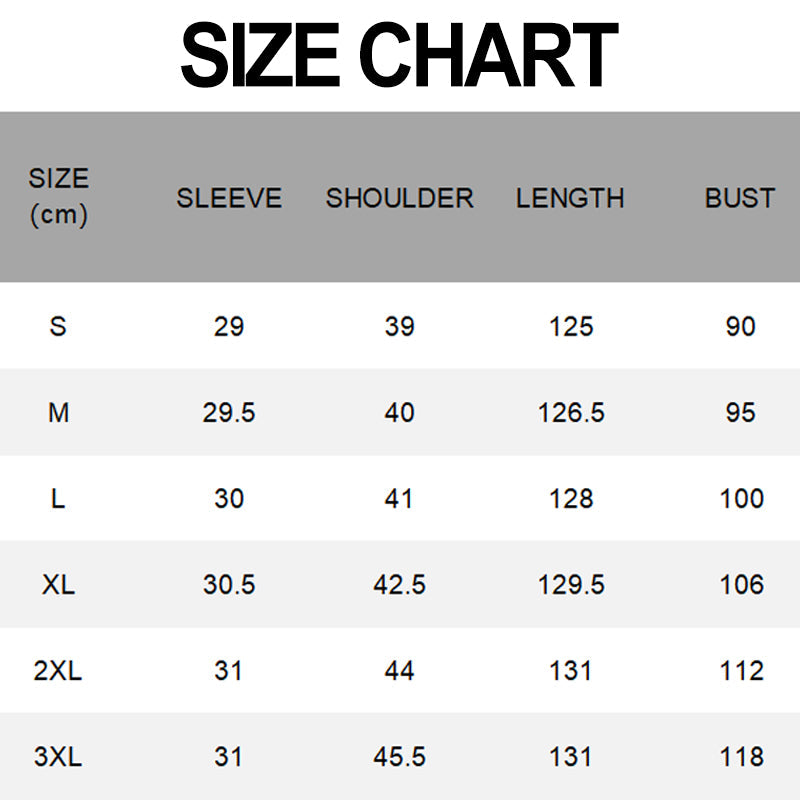Screen dimensions: 800x800
Task: Select bust value 106 for size XL
Action: tap(741, 584)
